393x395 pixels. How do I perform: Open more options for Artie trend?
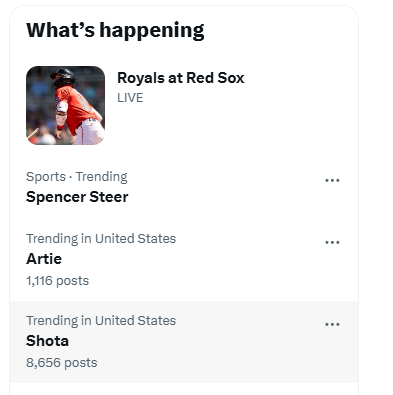[332, 242]
